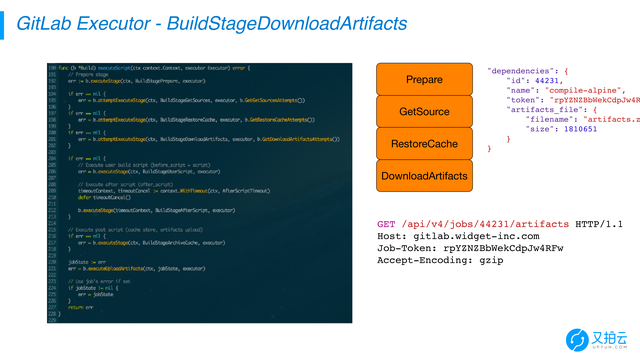Click the Accept-Encoding gzip line

440,260
